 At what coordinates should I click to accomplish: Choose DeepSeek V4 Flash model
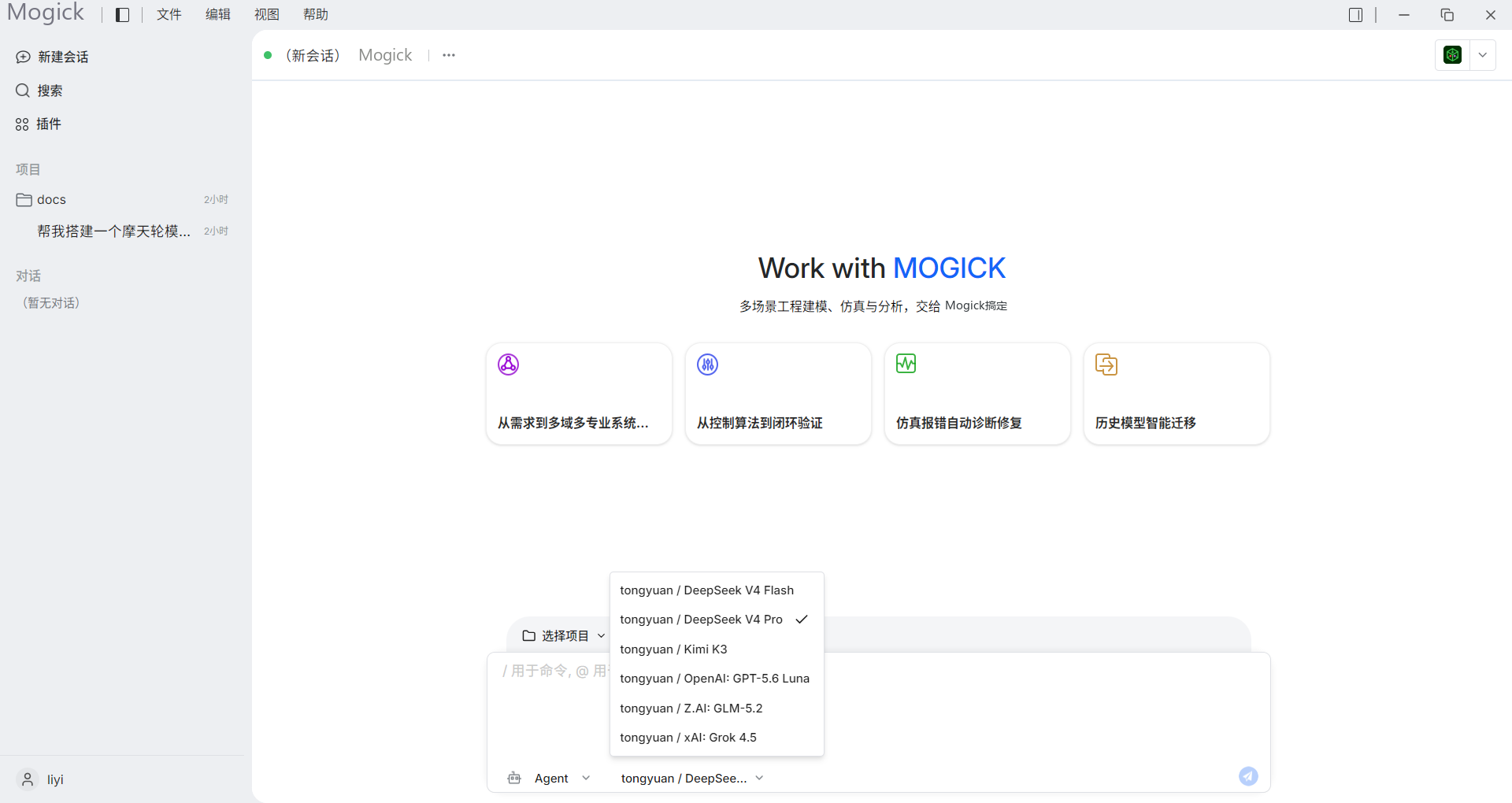point(717,590)
